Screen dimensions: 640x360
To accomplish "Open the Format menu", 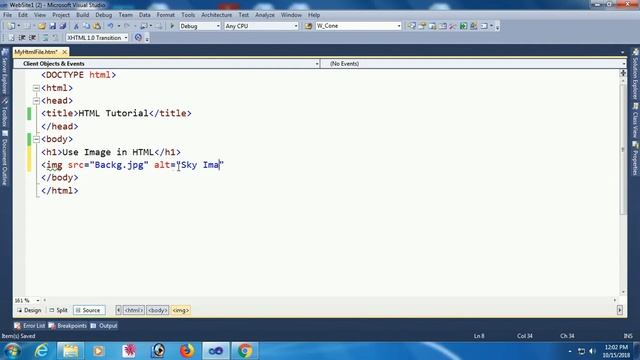I will coord(165,15).
